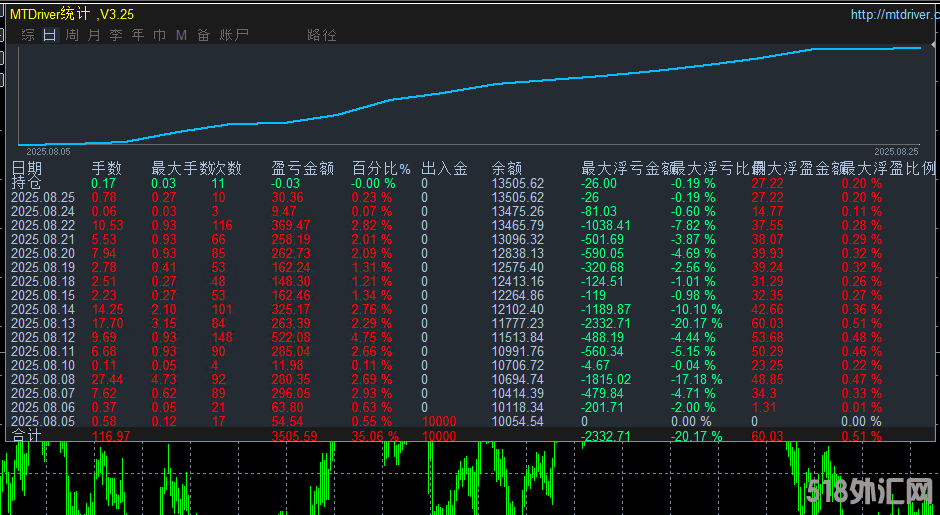Select the 季 quarterly tab

coord(116,35)
